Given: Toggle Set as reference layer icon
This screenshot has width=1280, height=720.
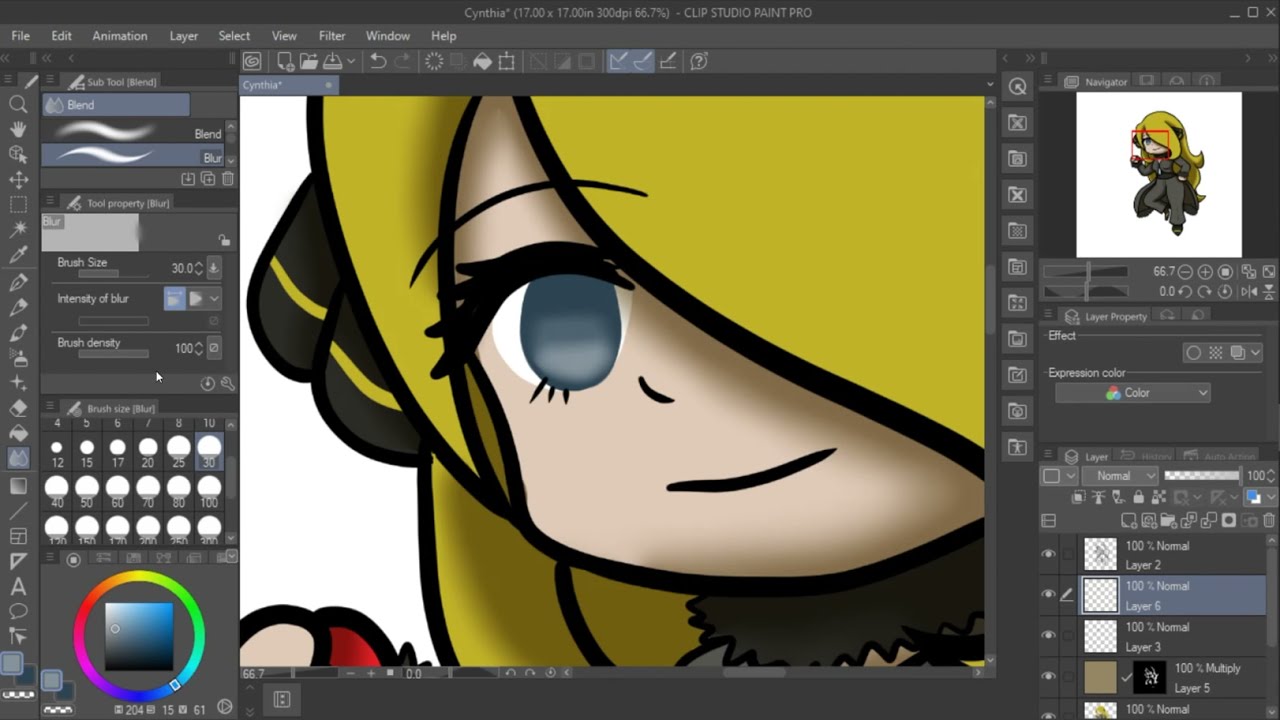Looking at the screenshot, I should (1098, 498).
